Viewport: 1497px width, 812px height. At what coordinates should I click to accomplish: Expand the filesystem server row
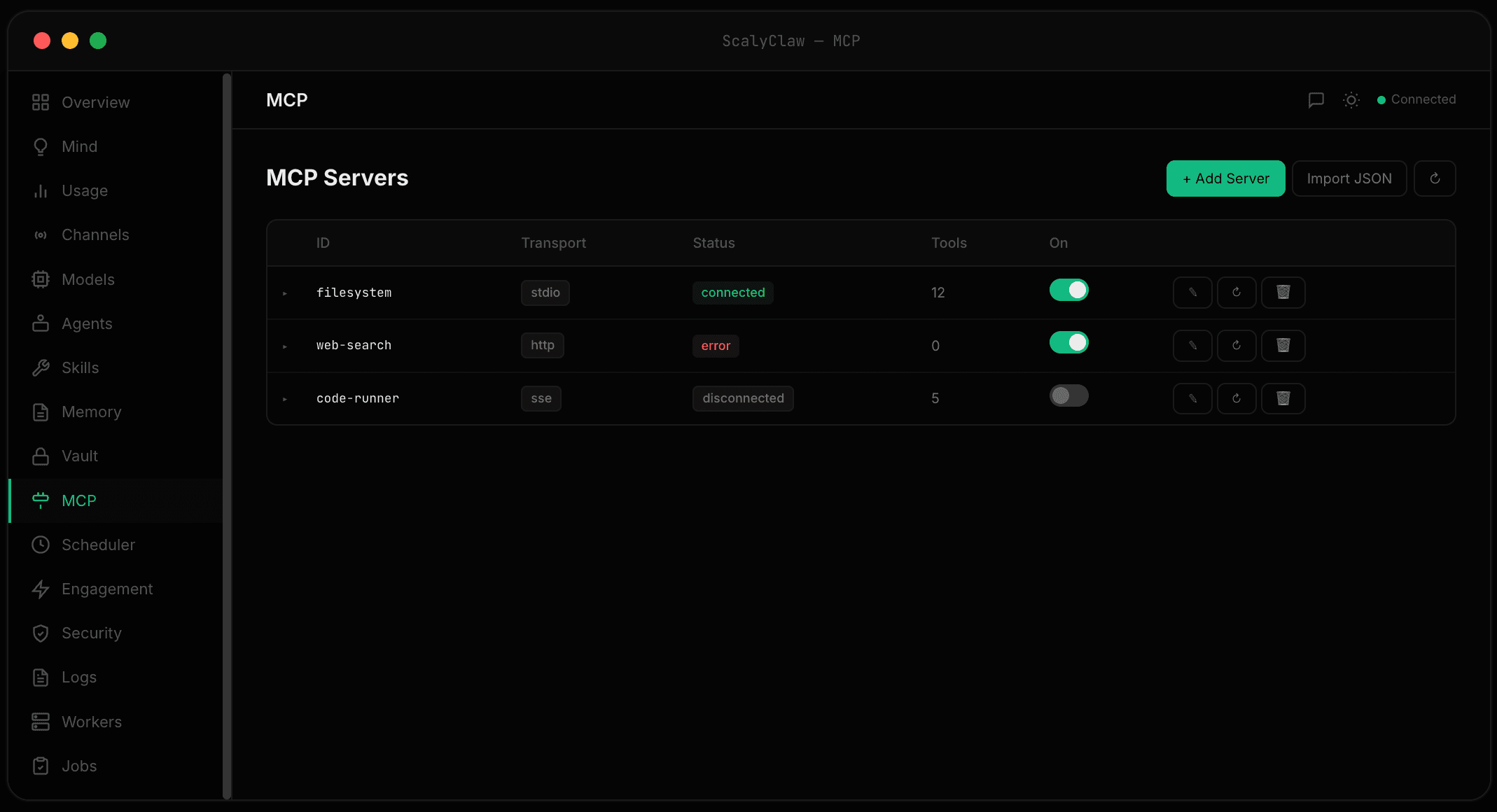285,293
